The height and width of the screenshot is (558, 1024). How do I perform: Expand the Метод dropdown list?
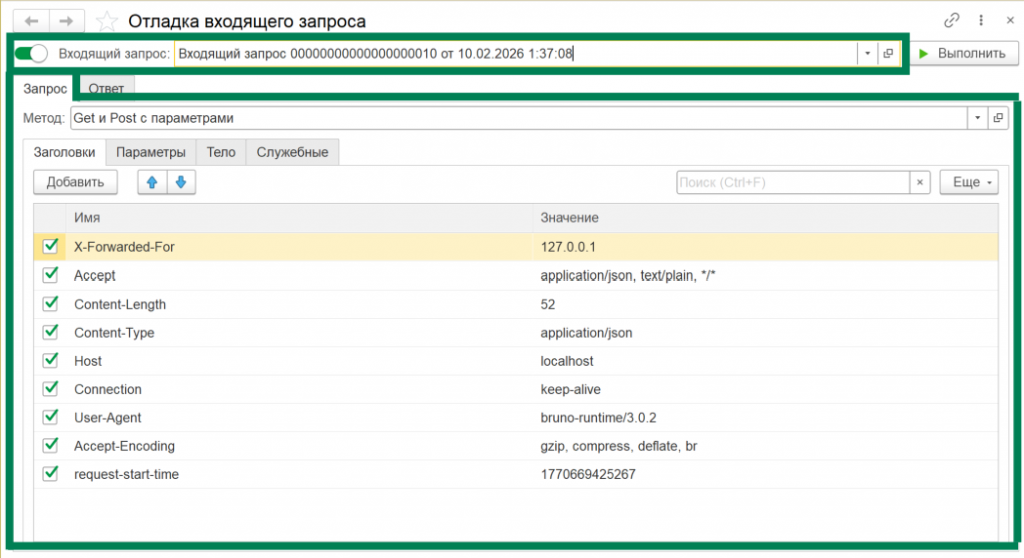tap(977, 118)
